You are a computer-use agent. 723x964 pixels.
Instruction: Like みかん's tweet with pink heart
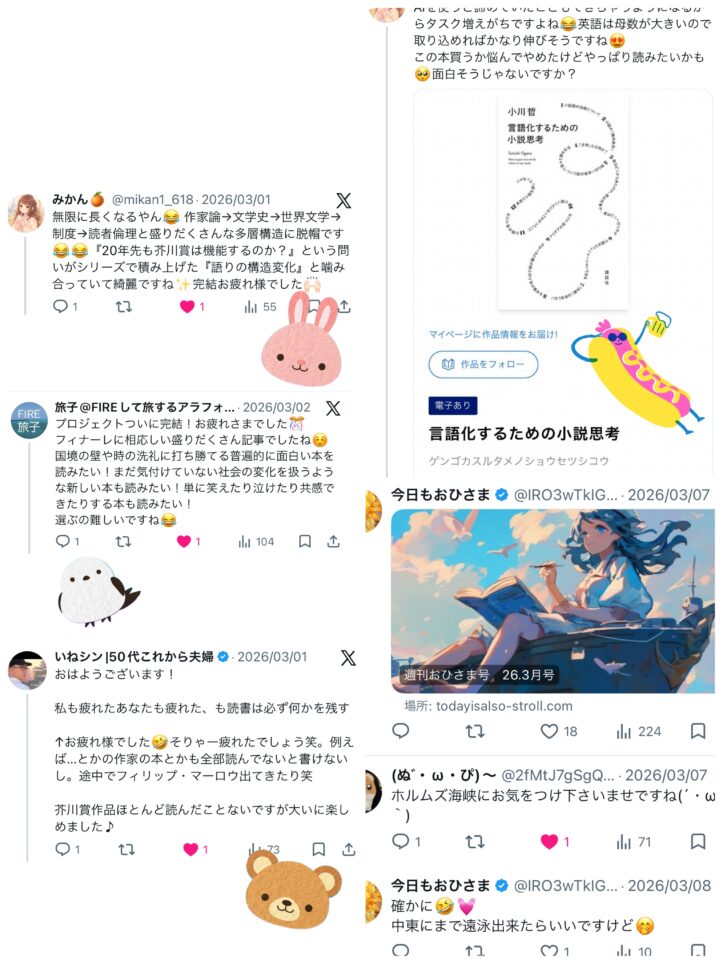pyautogui.click(x=187, y=306)
